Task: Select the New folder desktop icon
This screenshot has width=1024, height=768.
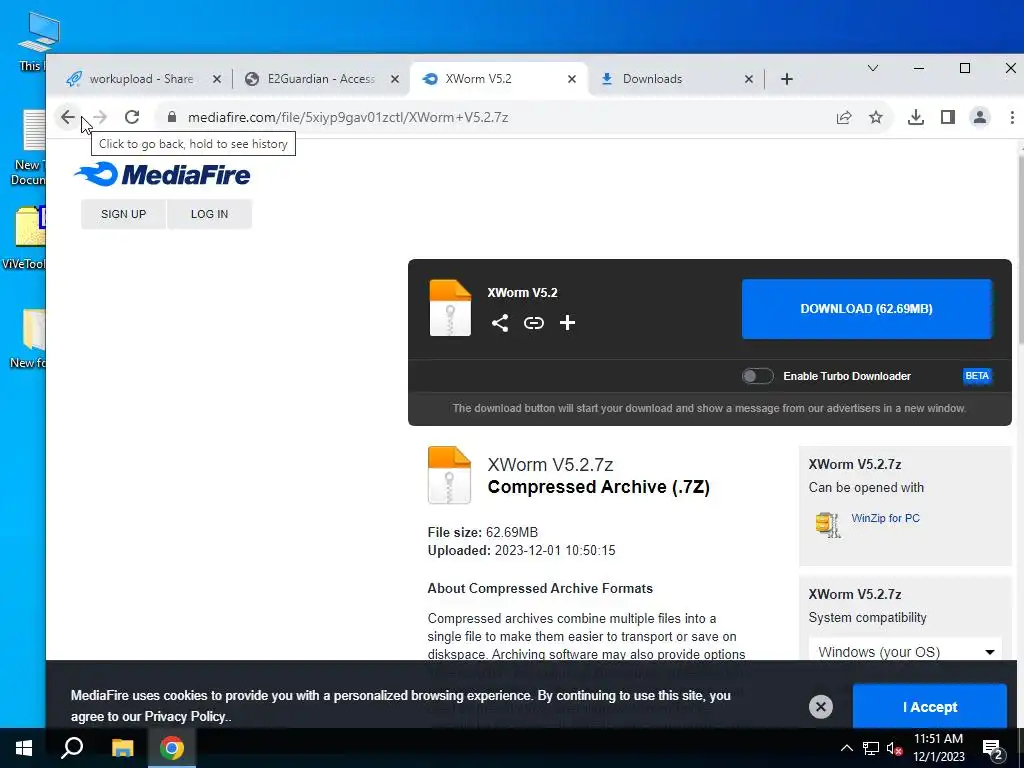Action: [29, 338]
